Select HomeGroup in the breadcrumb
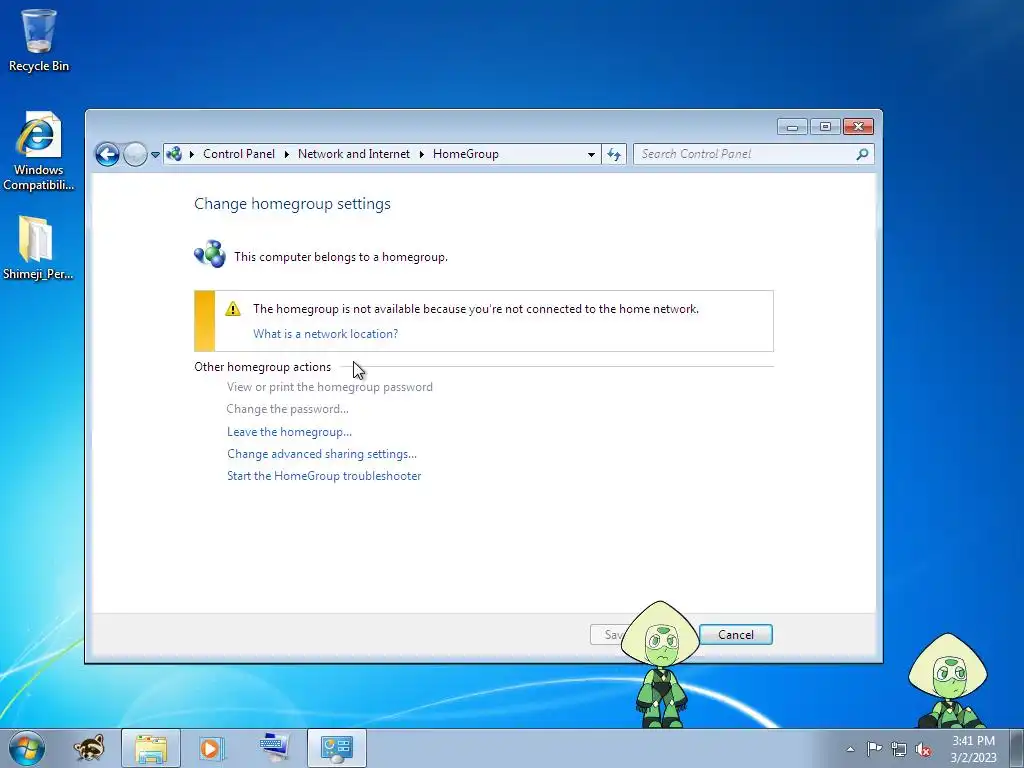The width and height of the screenshot is (1024, 768). 466,154
